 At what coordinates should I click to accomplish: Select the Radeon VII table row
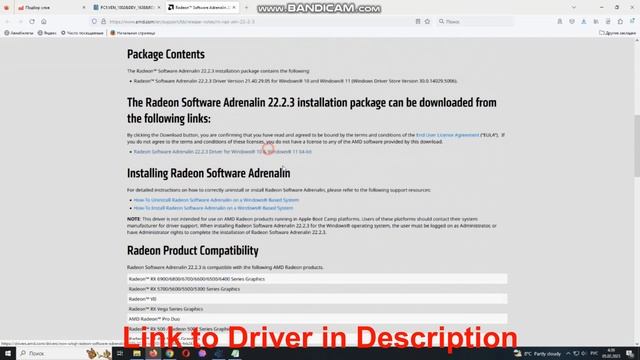(x=317, y=299)
